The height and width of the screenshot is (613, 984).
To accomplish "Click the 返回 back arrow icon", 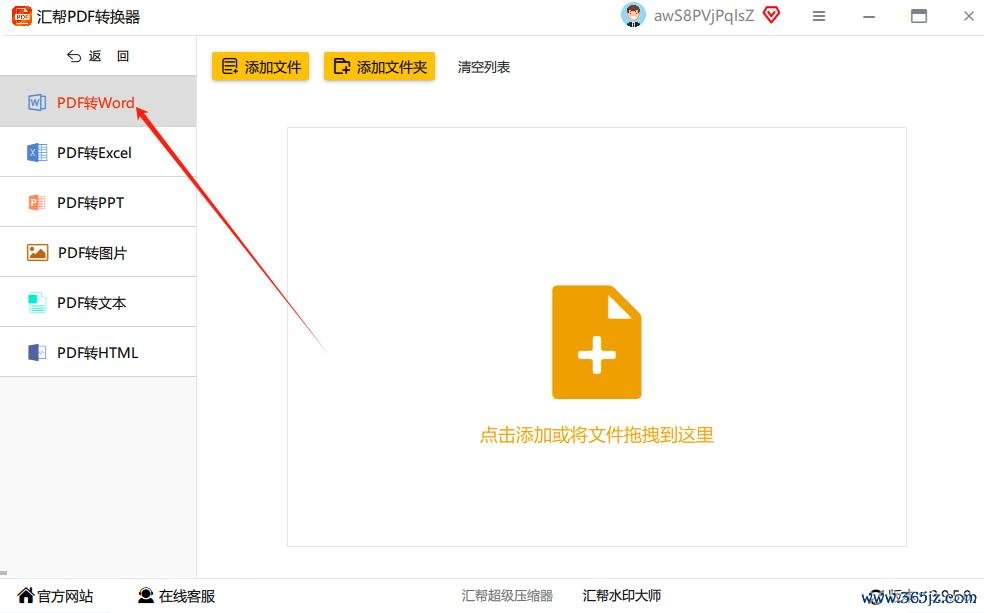I will [74, 56].
